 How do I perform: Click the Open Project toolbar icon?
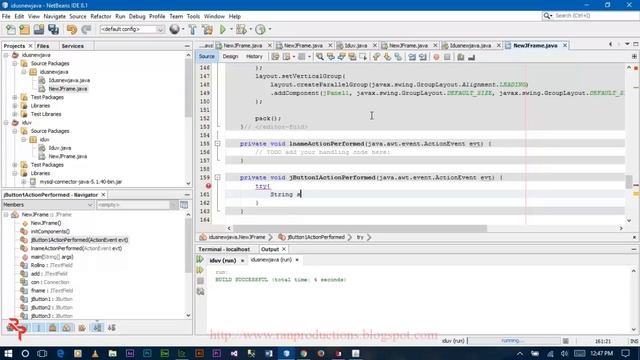39,29
